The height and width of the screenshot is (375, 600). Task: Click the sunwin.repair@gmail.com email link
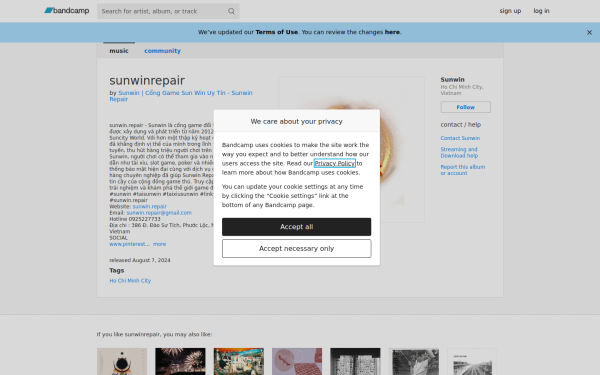159,213
